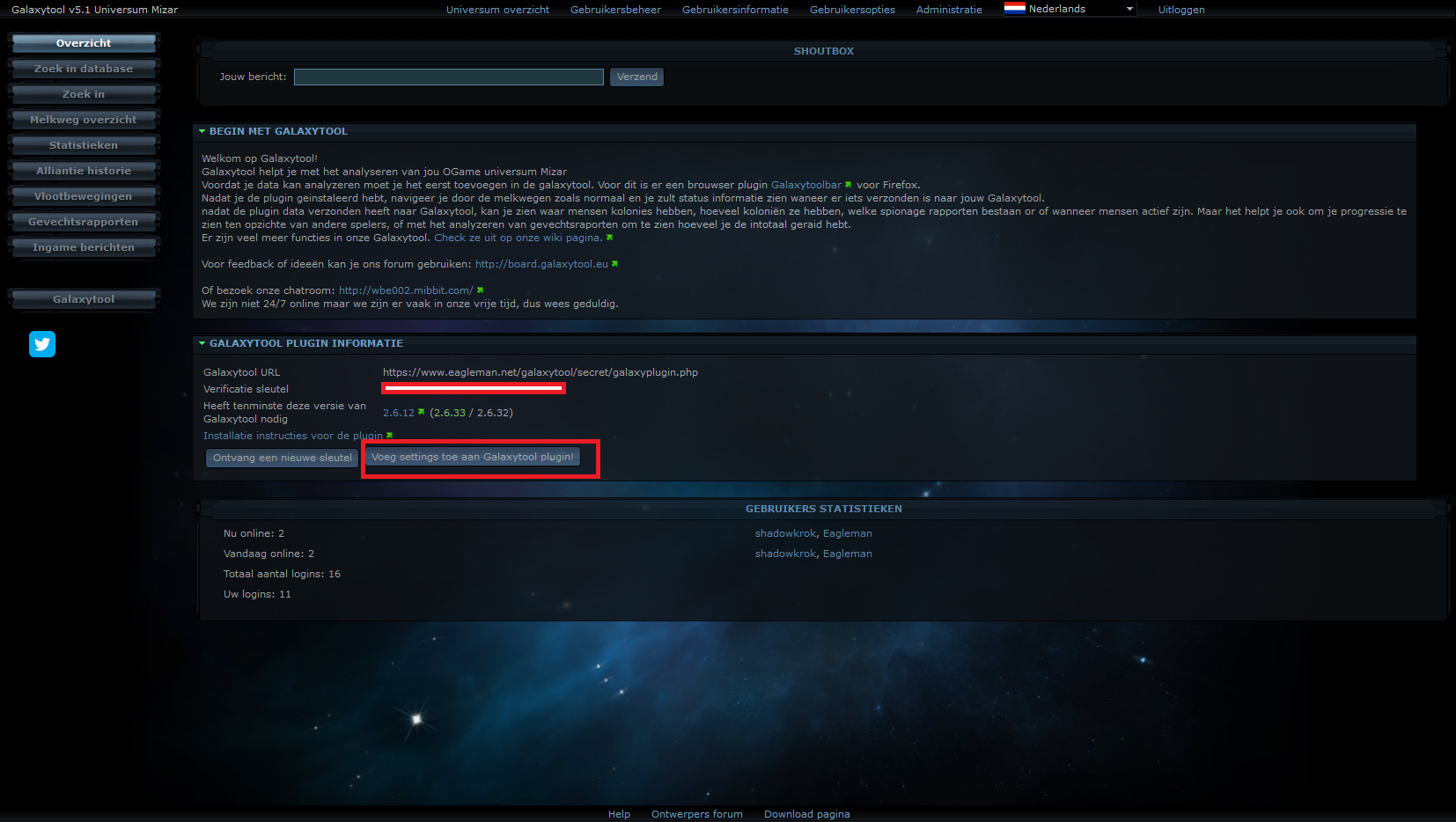Focus the Jouw bericht input field
1456x822 pixels.
point(449,77)
